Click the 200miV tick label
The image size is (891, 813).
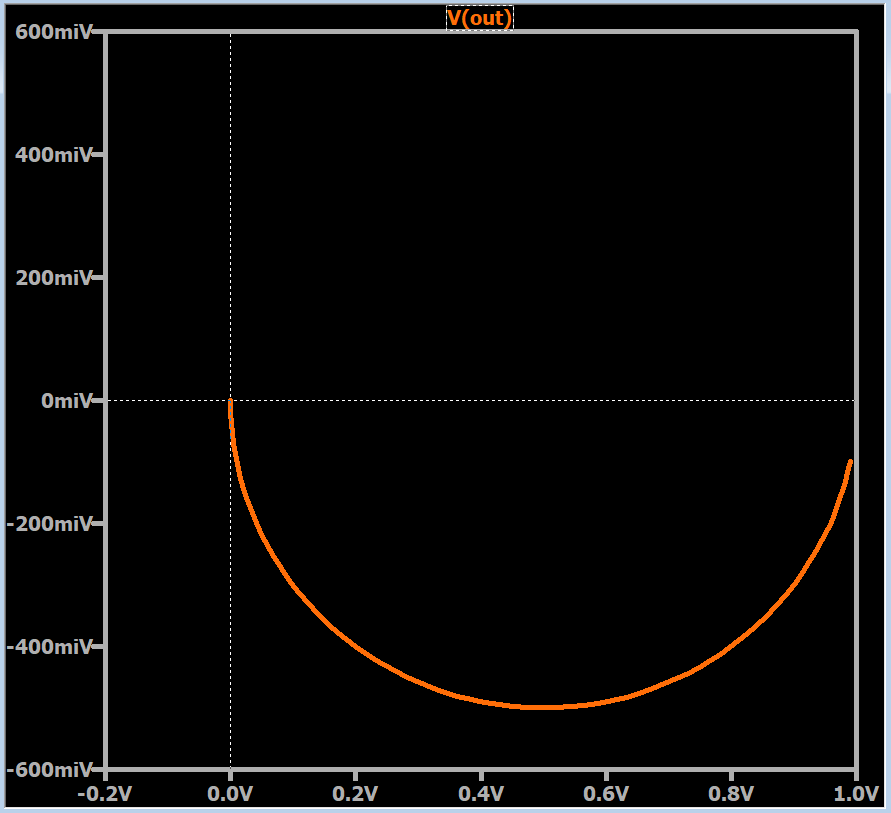coord(55,278)
